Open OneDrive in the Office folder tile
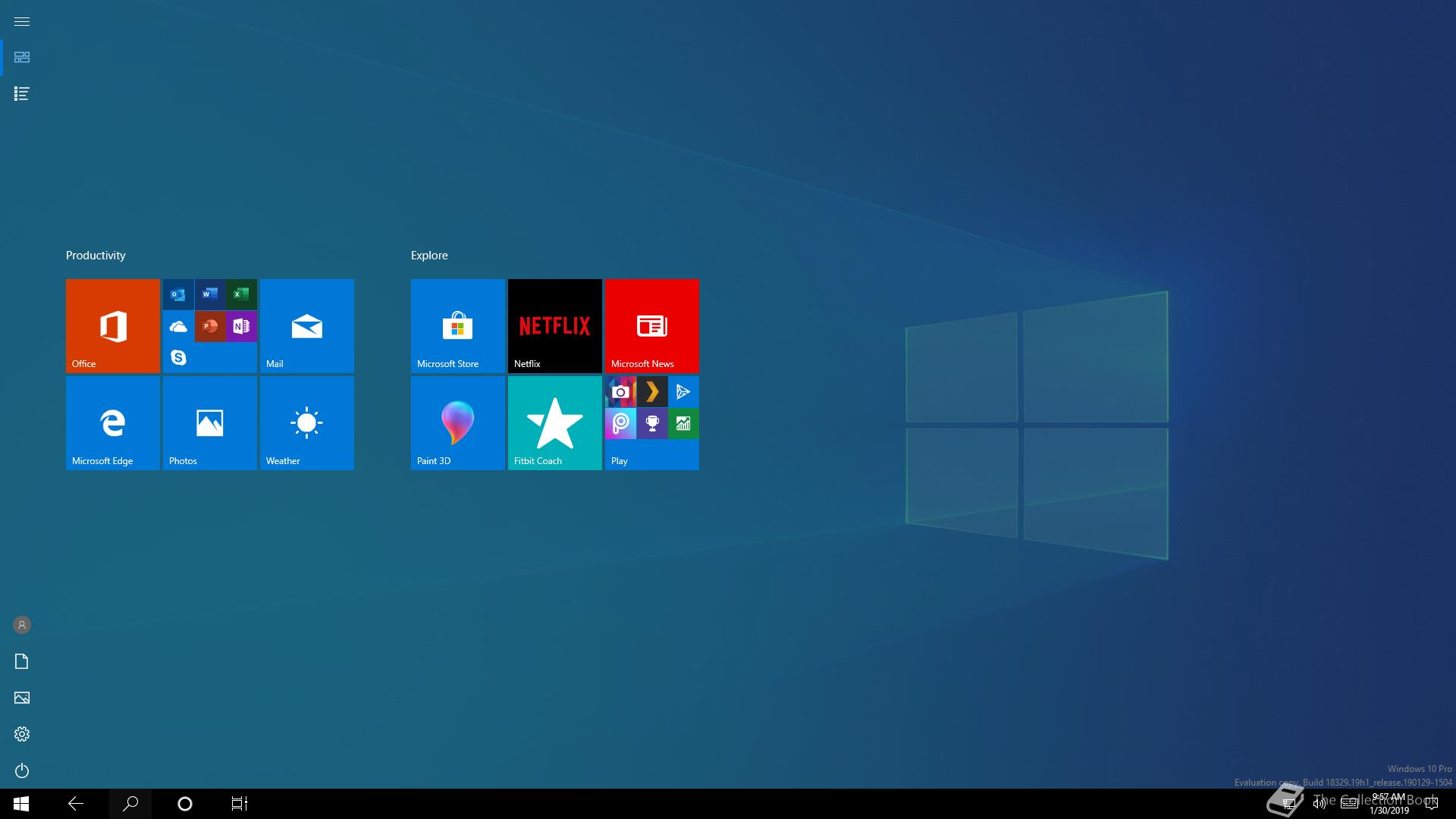The width and height of the screenshot is (1456, 819). pyautogui.click(x=178, y=326)
